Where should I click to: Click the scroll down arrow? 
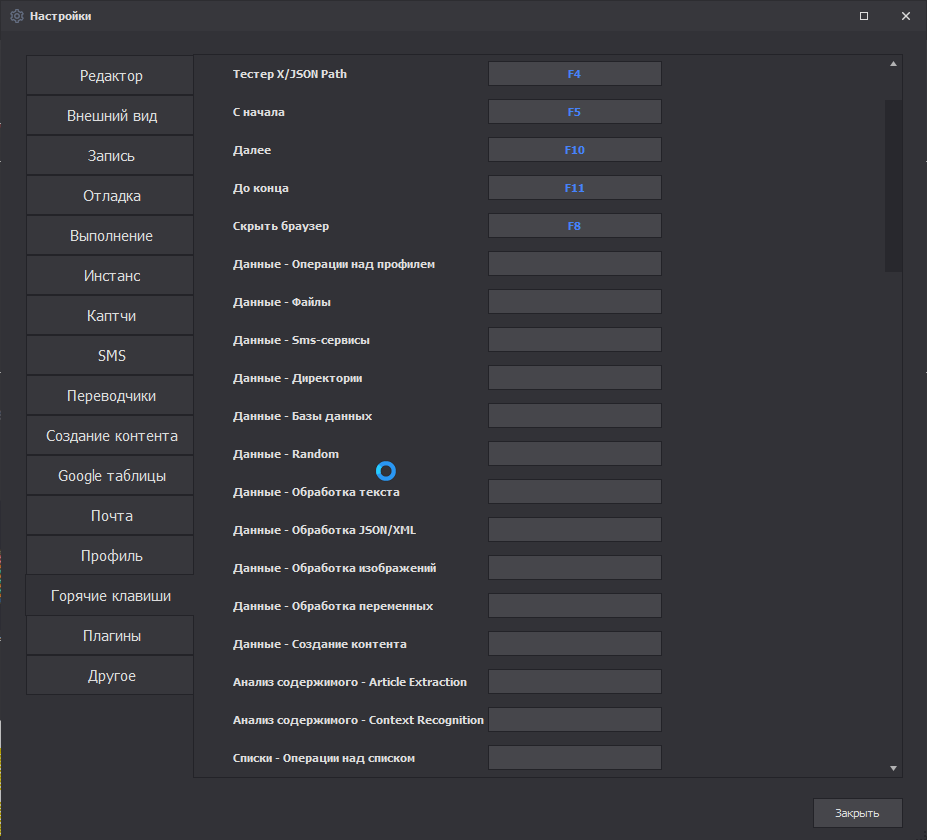(x=893, y=768)
